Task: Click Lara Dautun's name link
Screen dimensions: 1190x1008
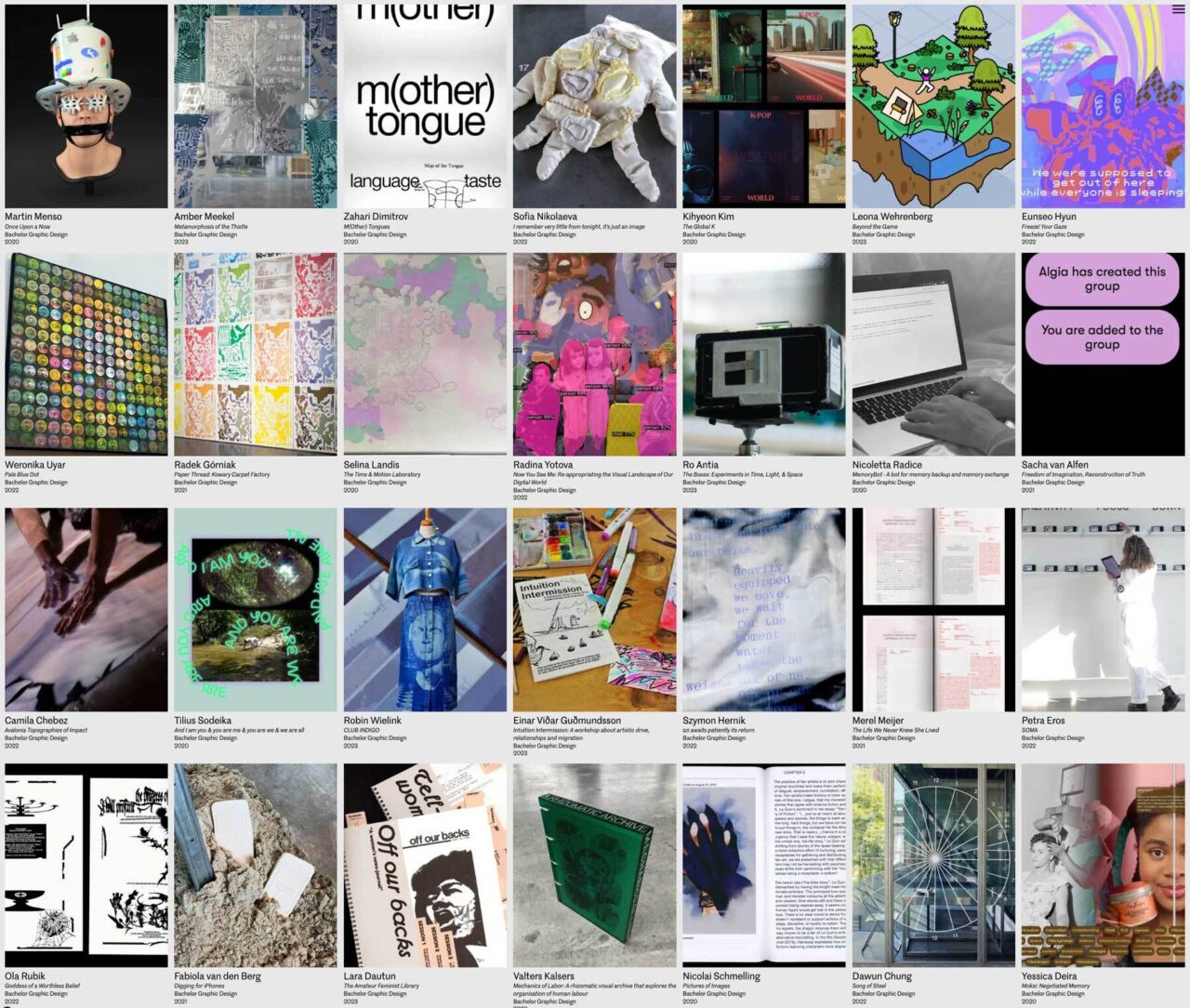Action: point(369,976)
